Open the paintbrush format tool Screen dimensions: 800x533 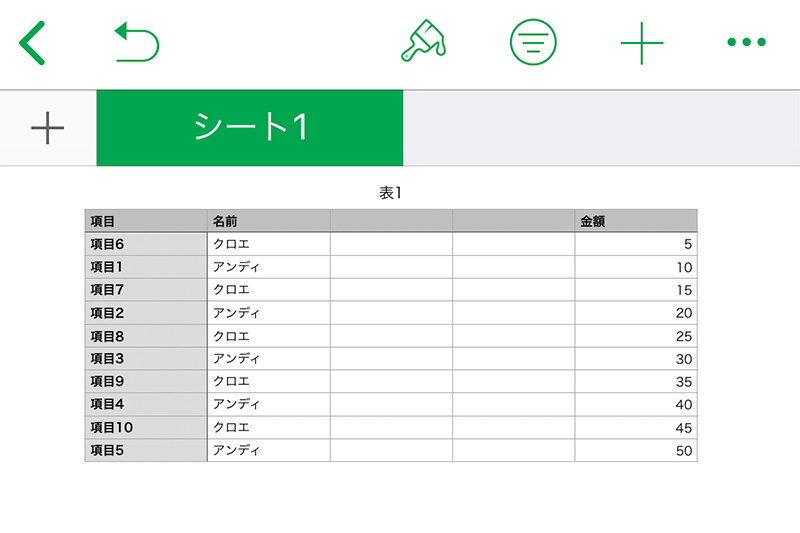(423, 41)
